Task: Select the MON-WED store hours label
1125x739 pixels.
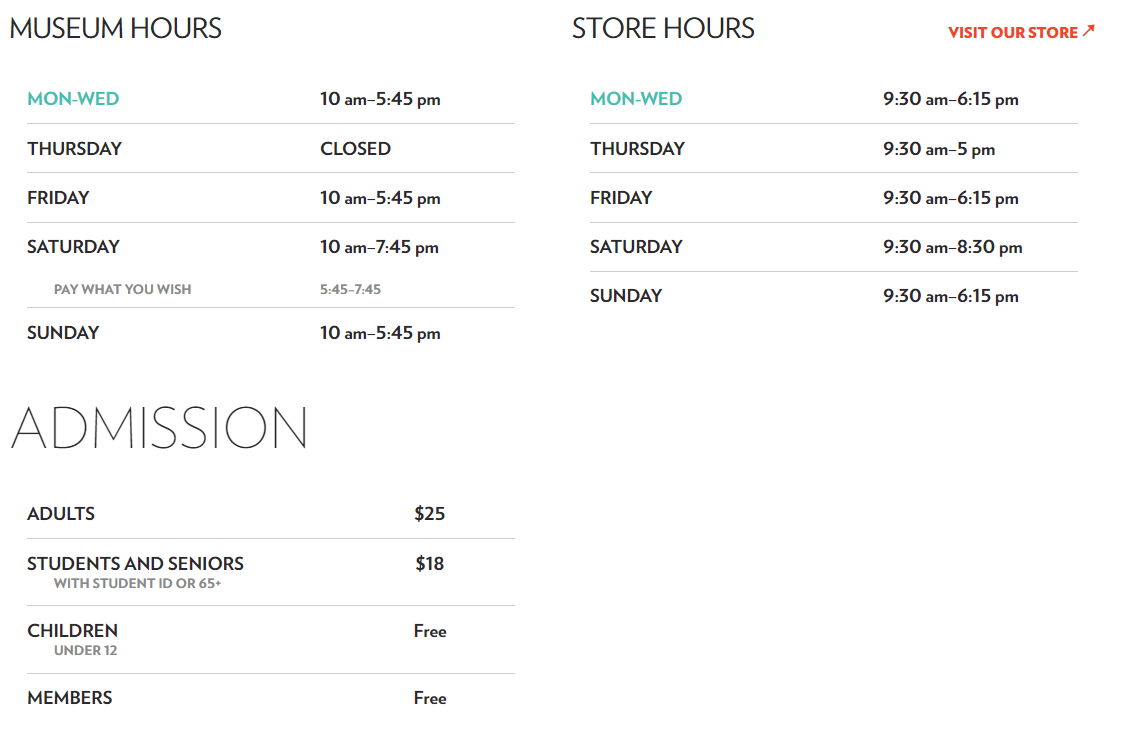Action: [x=636, y=99]
